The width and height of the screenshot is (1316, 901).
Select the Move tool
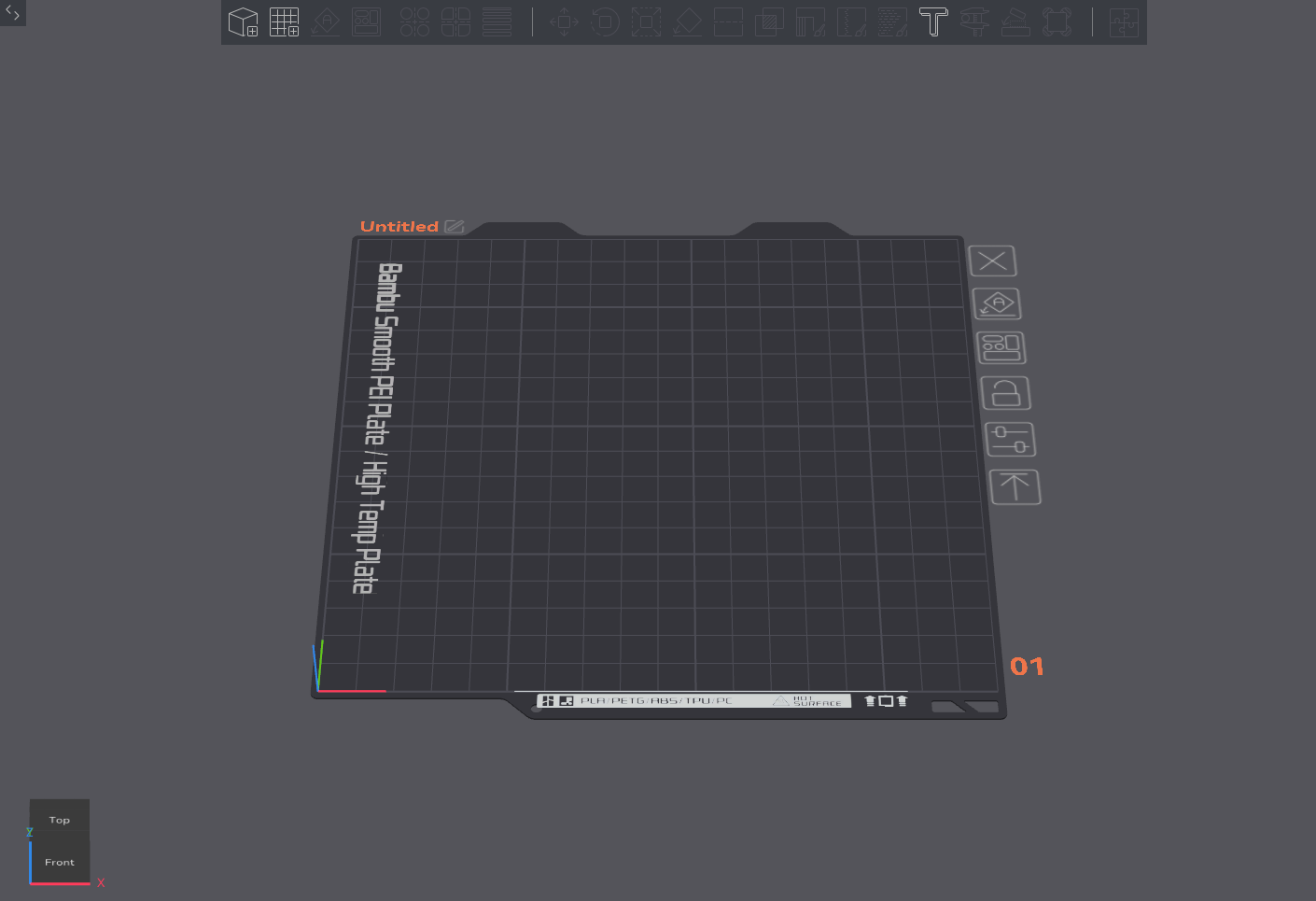pos(564,21)
